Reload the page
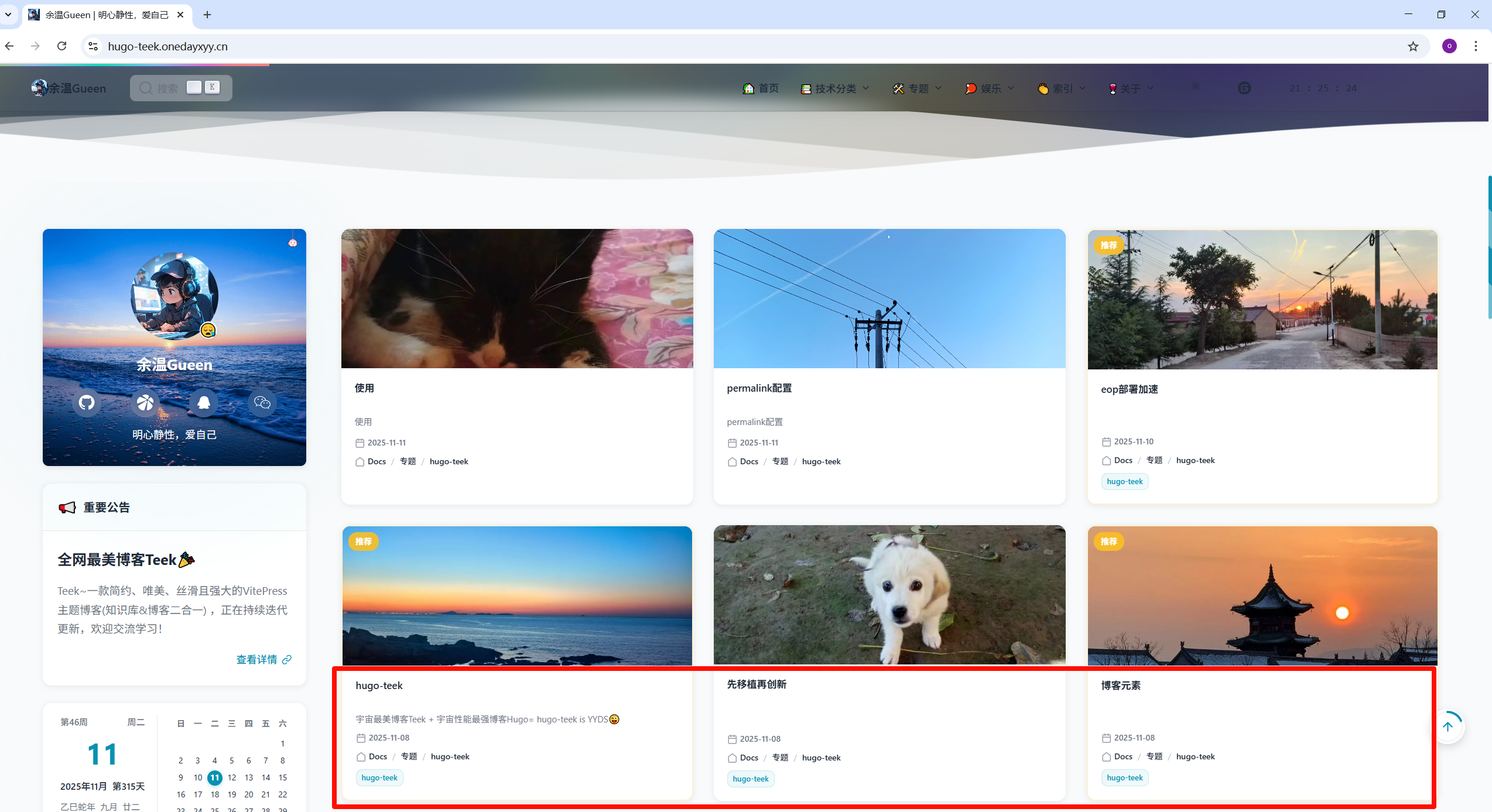Screen dimensions: 1492x812 click(62, 46)
